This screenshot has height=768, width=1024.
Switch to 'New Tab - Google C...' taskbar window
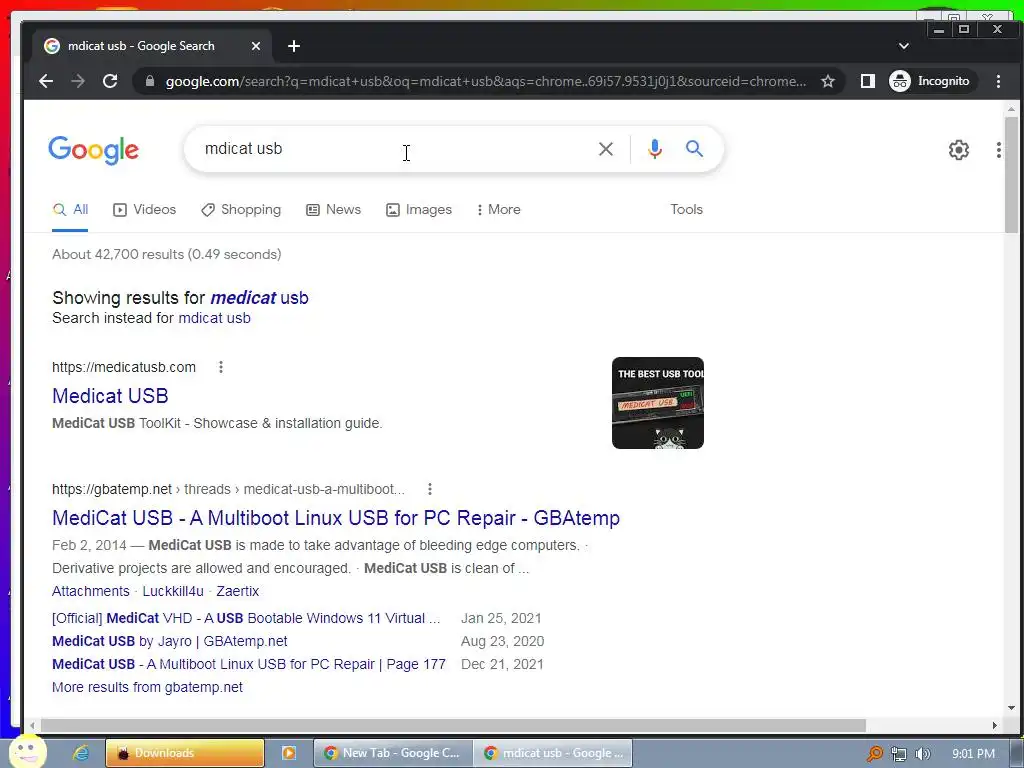click(393, 753)
